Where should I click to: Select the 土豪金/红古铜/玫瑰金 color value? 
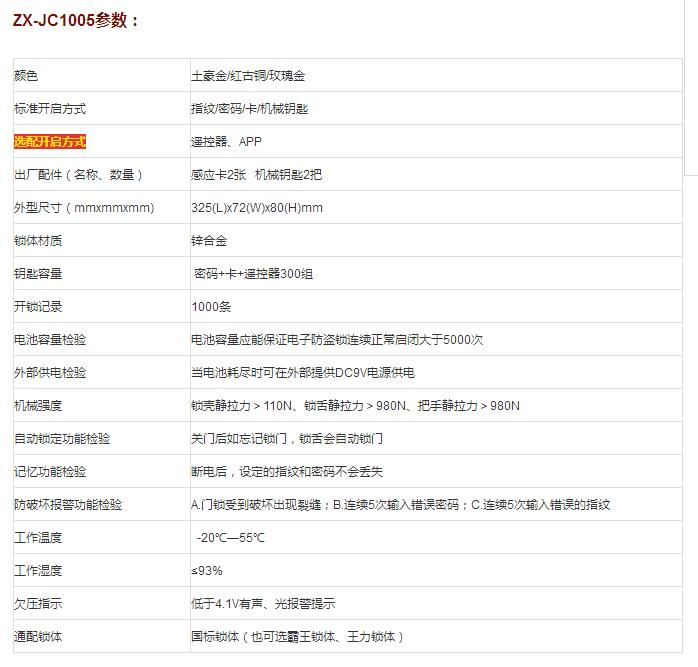(x=248, y=76)
